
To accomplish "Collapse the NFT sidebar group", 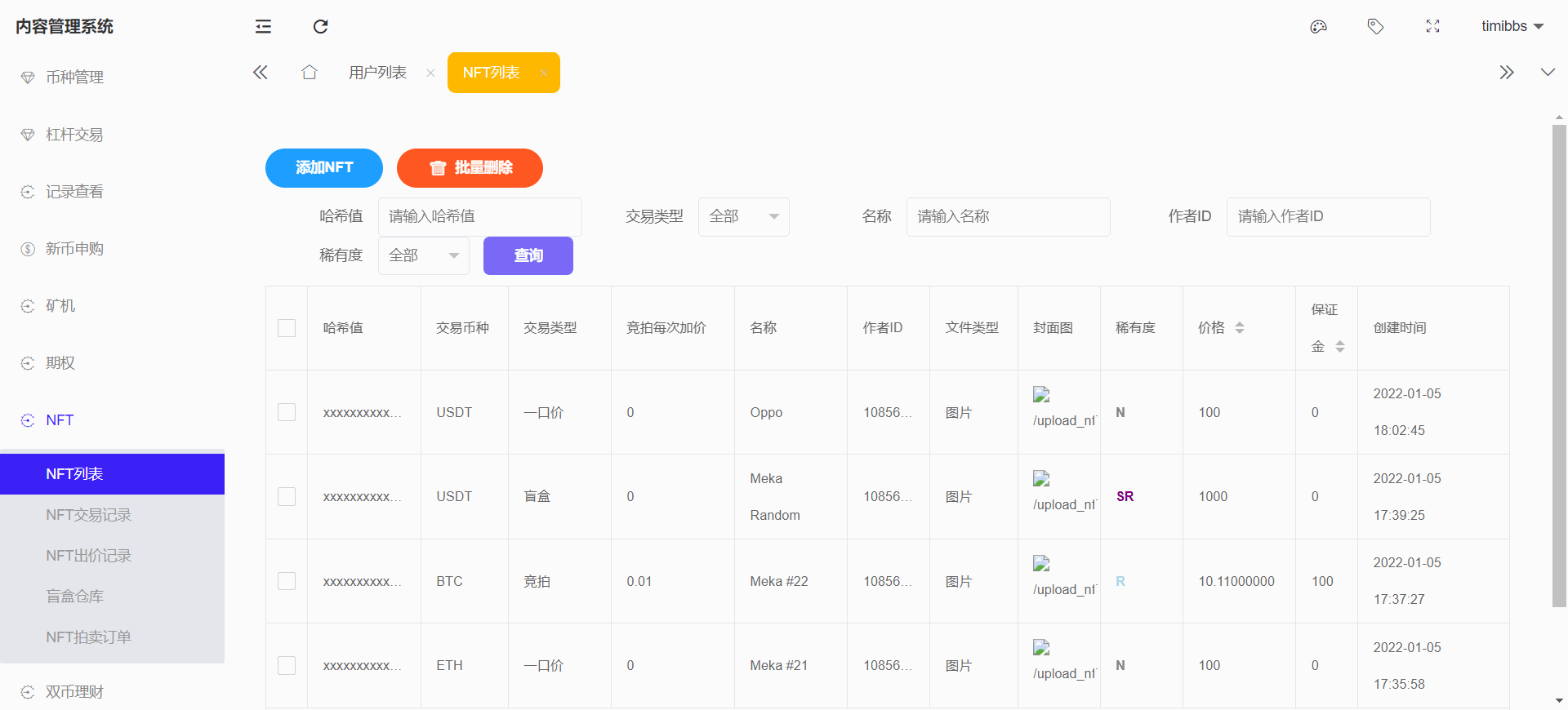I will click(113, 420).
